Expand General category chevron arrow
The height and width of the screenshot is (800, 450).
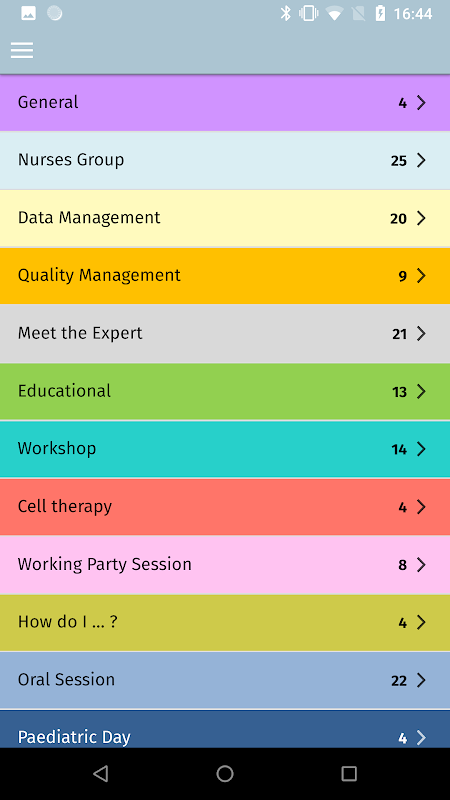pos(421,103)
